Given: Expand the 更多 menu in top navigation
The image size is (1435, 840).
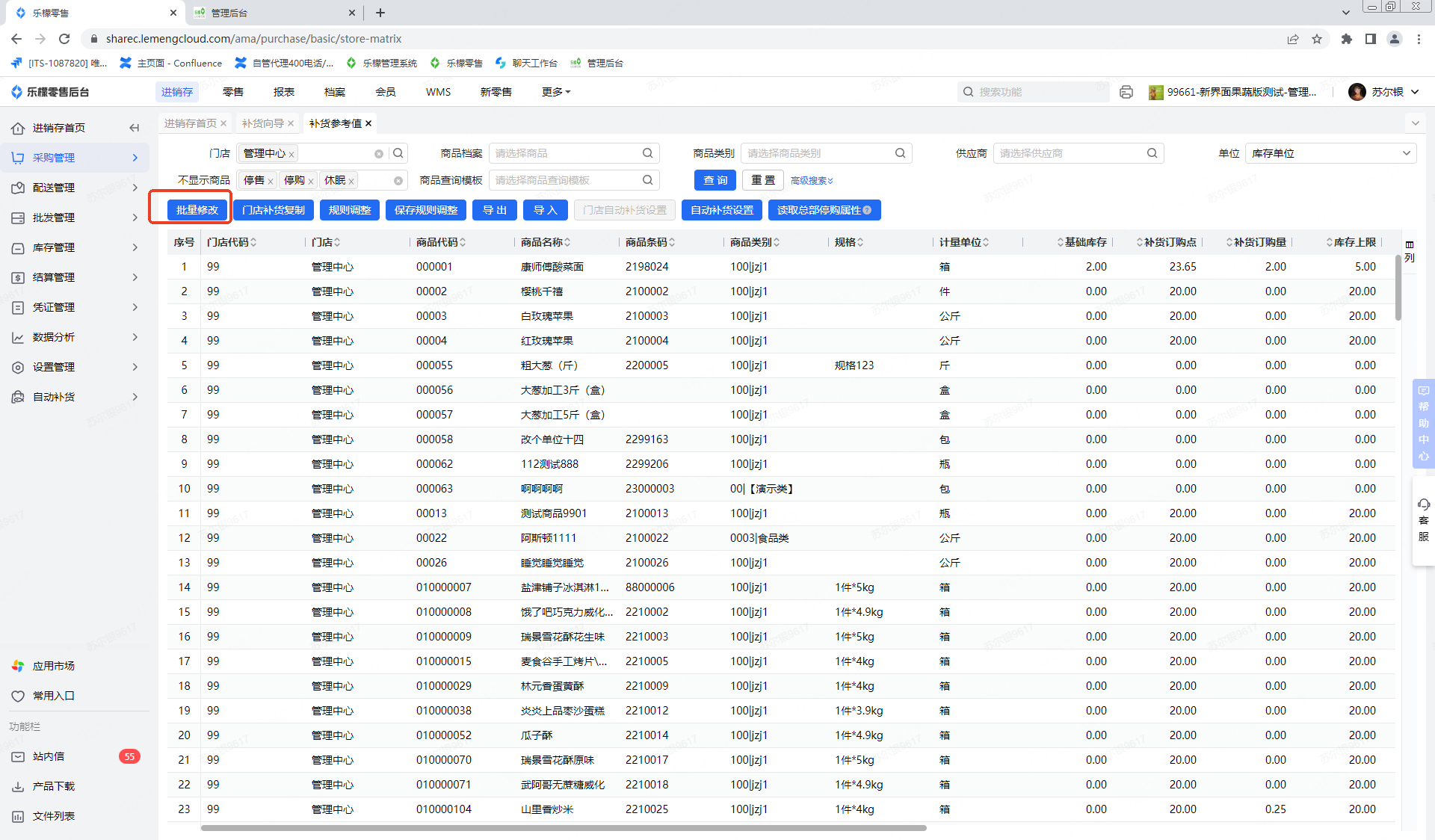Looking at the screenshot, I should [555, 92].
